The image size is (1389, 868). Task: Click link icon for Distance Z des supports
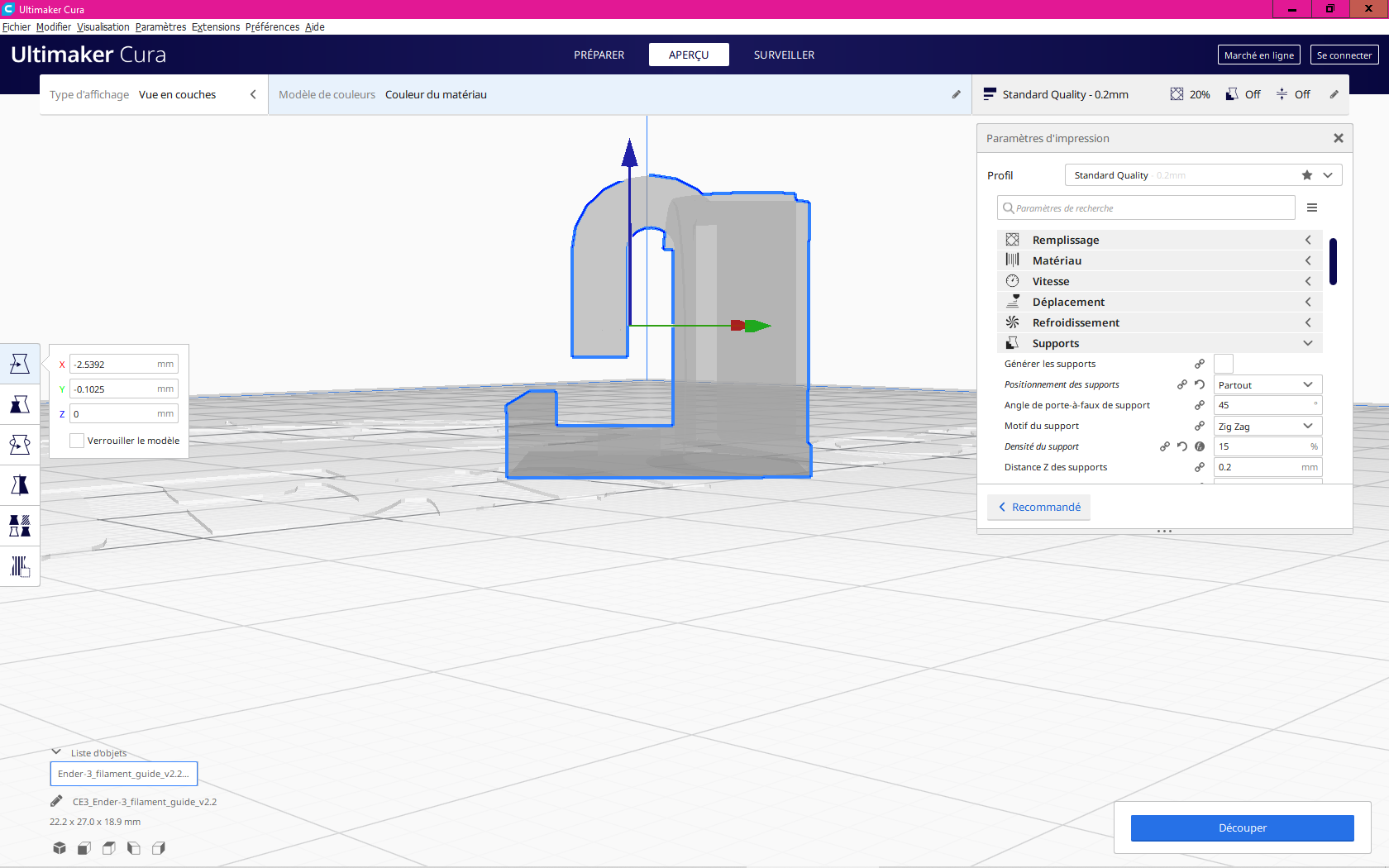coord(1200,467)
